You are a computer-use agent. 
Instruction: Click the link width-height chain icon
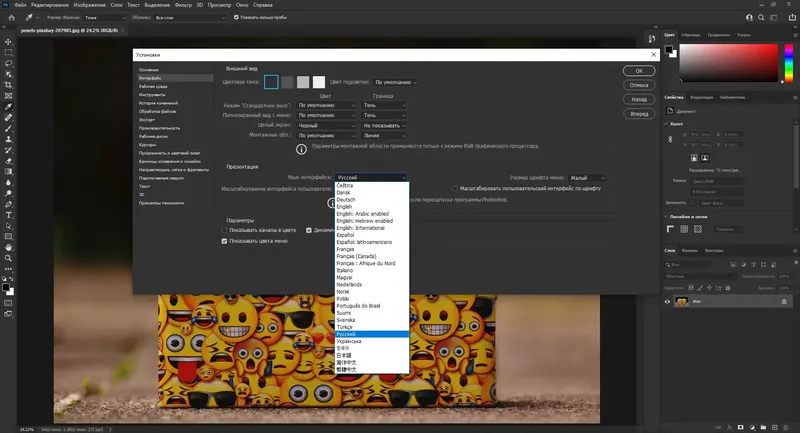tap(670, 139)
